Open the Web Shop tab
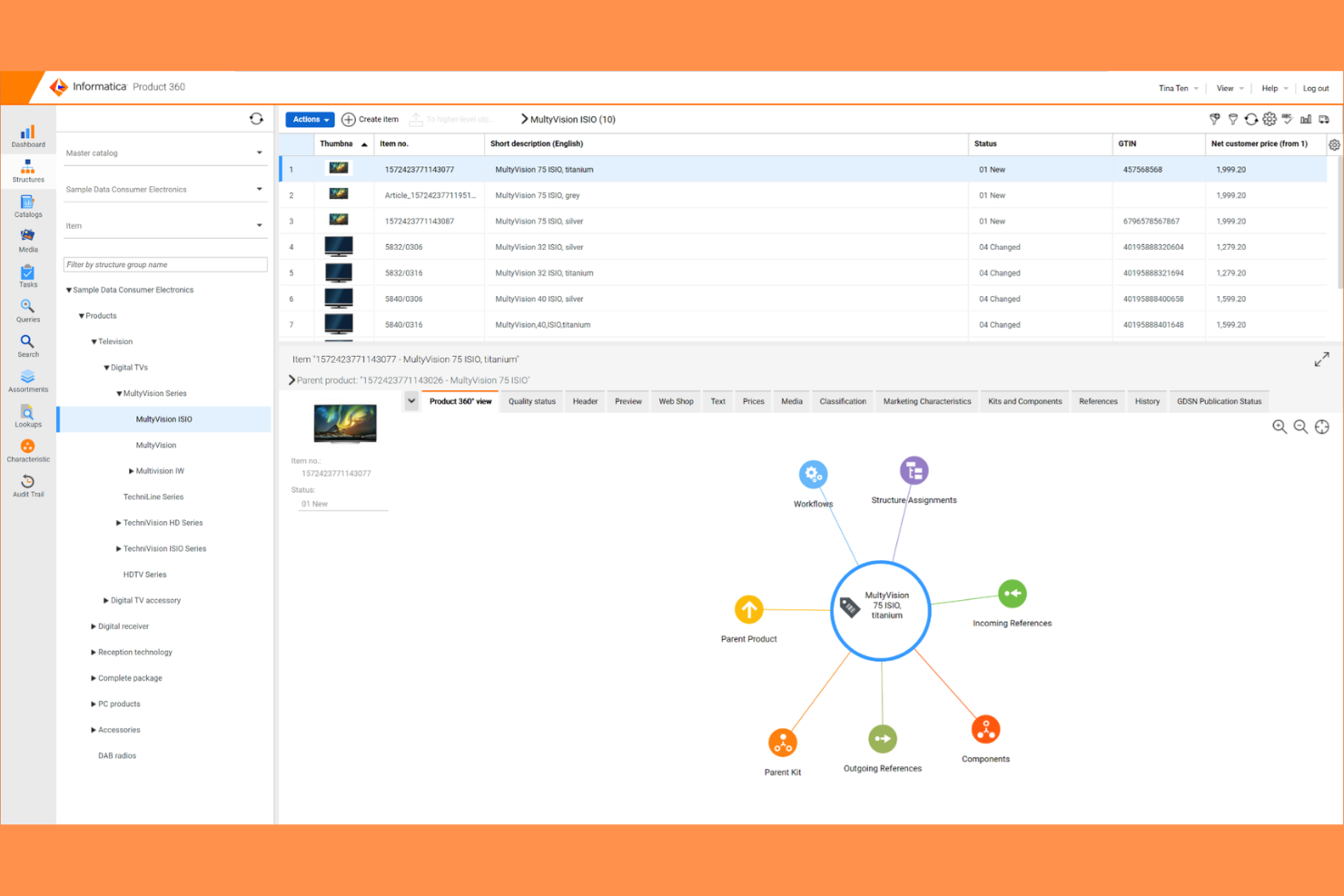 [676, 401]
